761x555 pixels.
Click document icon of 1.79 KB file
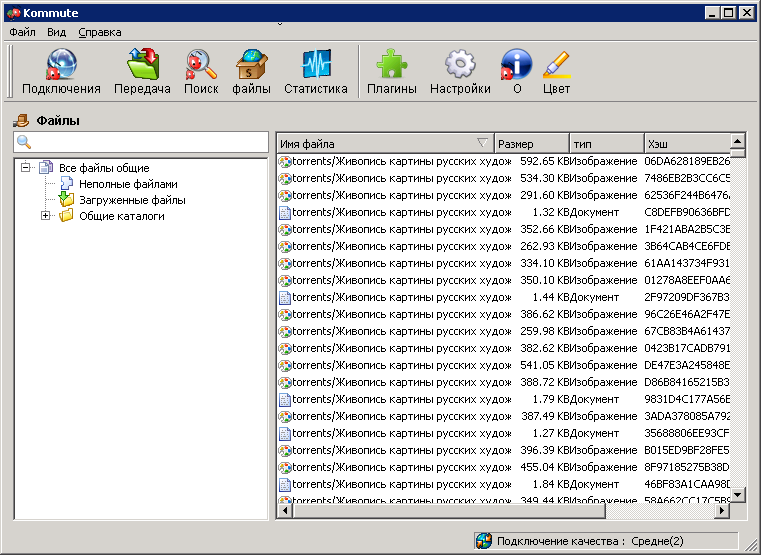pos(285,399)
